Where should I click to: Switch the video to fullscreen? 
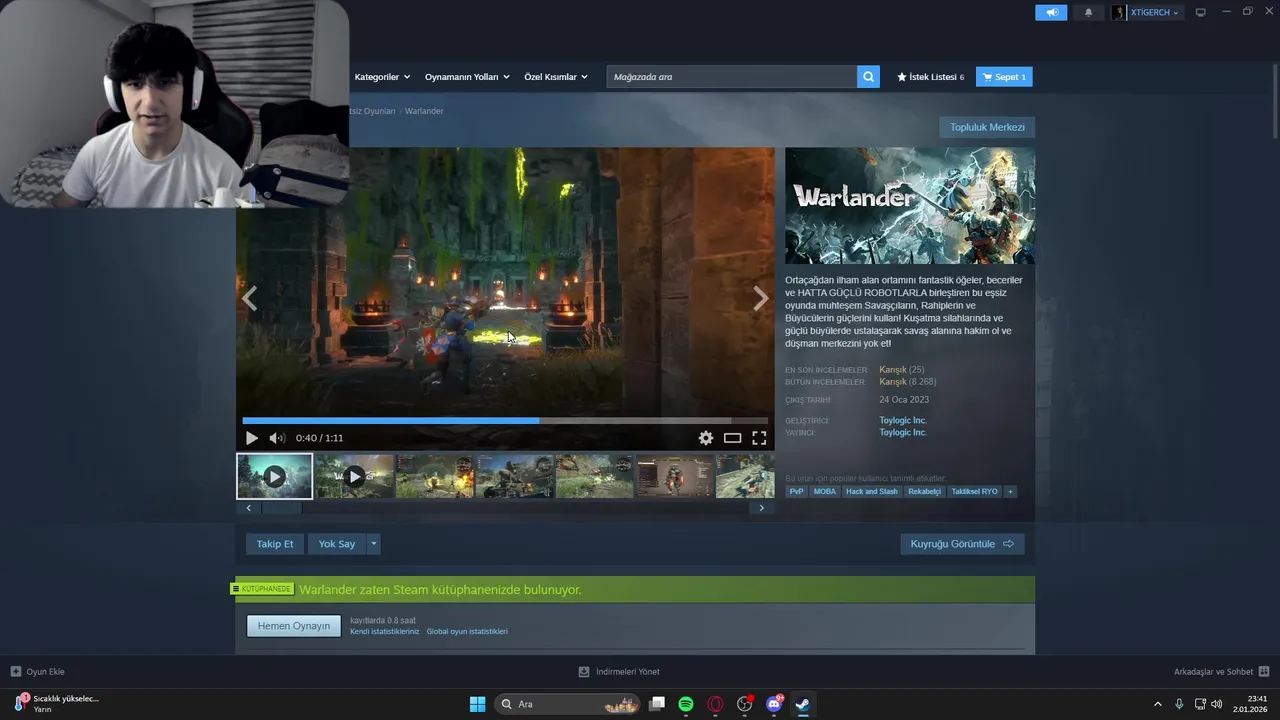click(x=759, y=438)
